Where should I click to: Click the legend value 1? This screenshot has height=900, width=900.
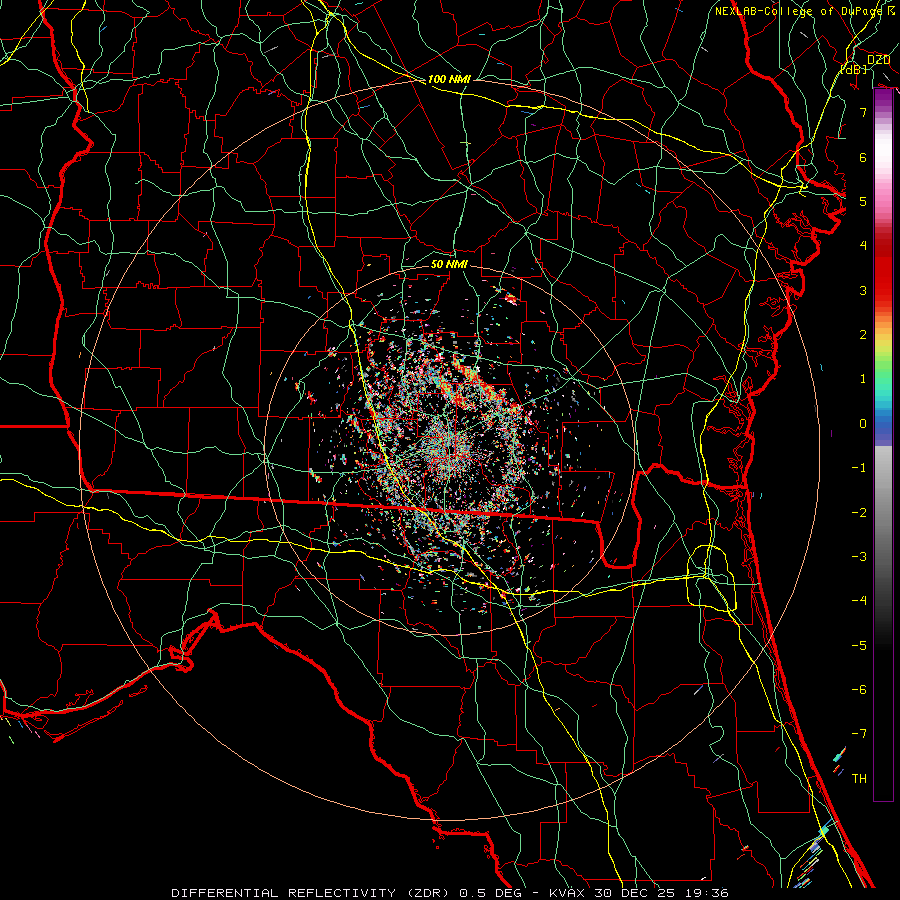tap(863, 379)
